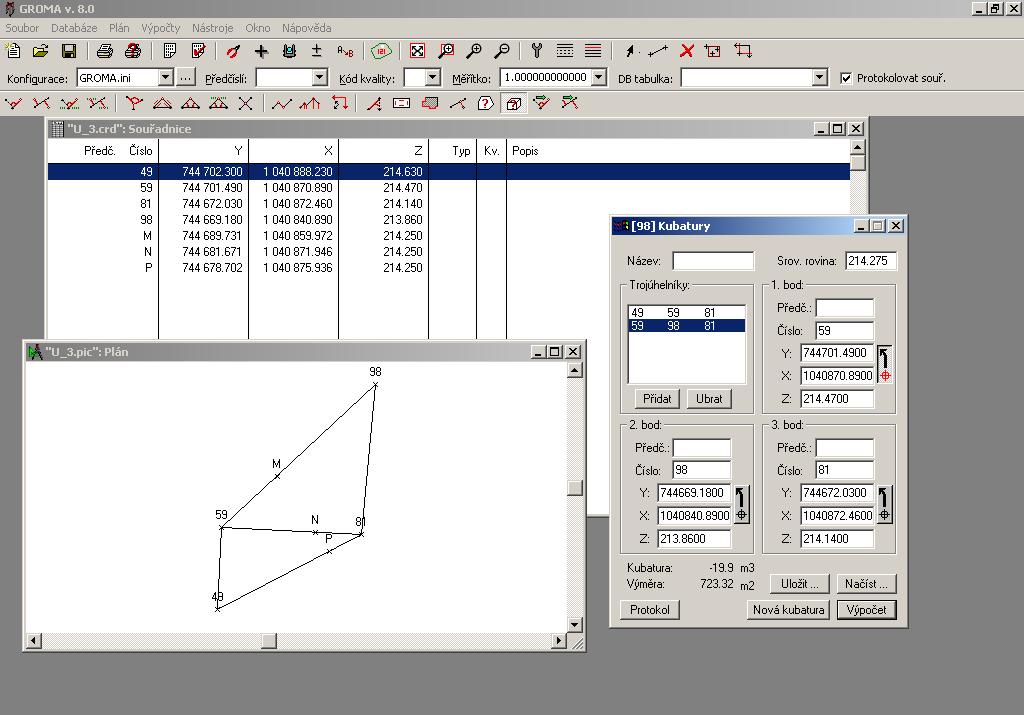Click Číslo field of 2. bod
This screenshot has height=715, width=1024.
point(702,470)
